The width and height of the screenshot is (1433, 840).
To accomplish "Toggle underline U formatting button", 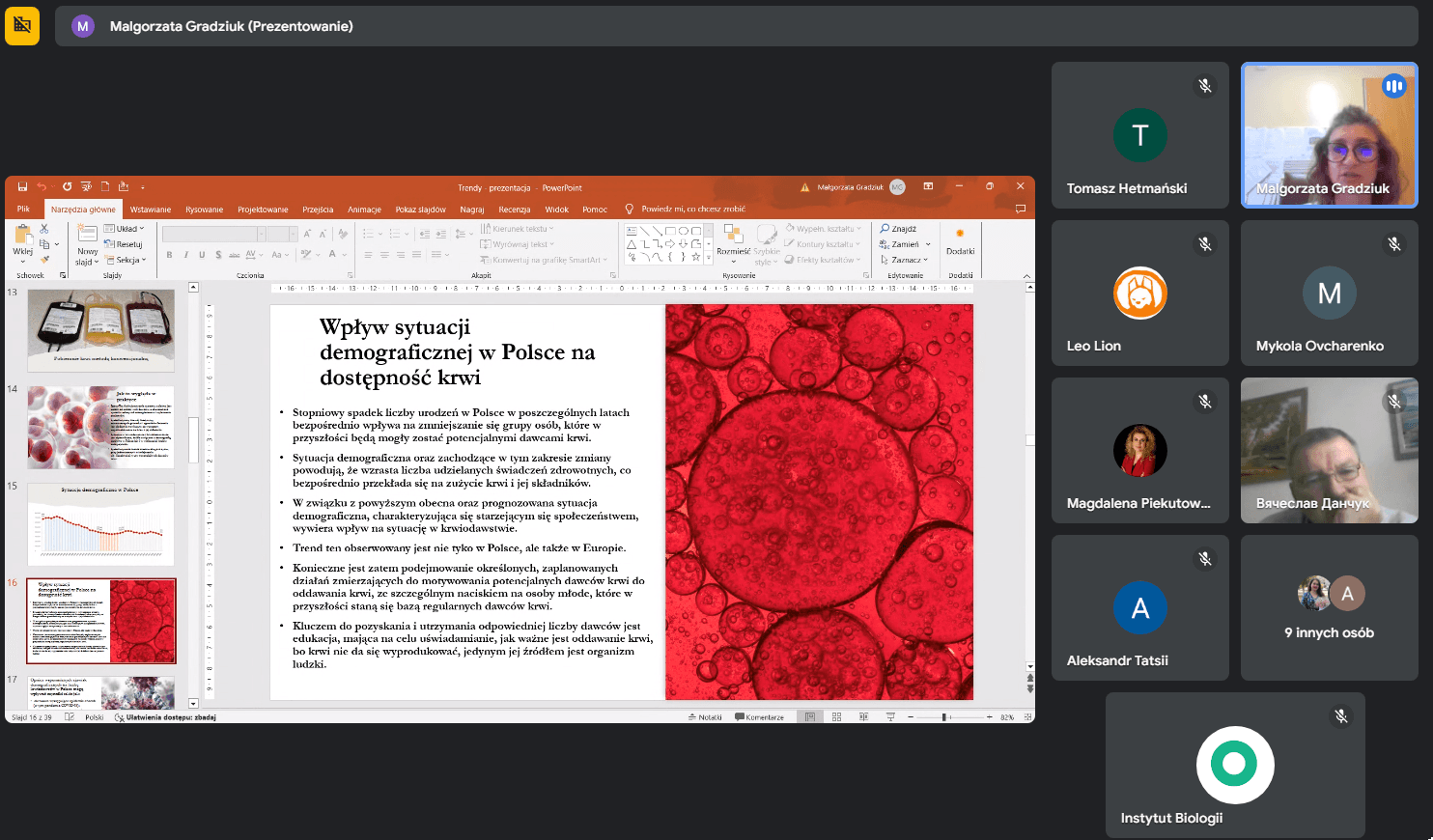I will (202, 255).
